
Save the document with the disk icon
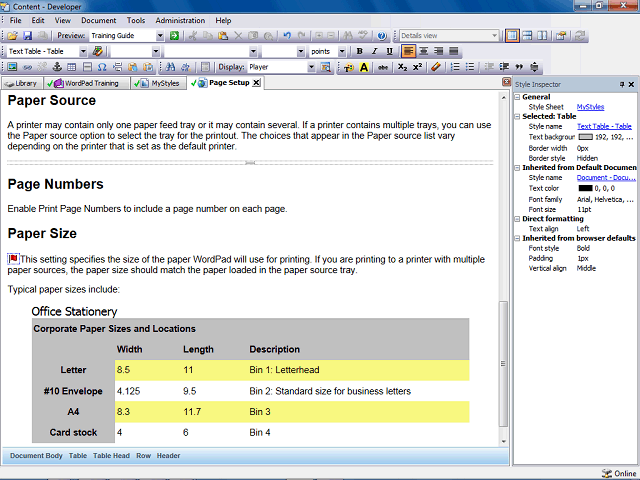[x=27, y=36]
